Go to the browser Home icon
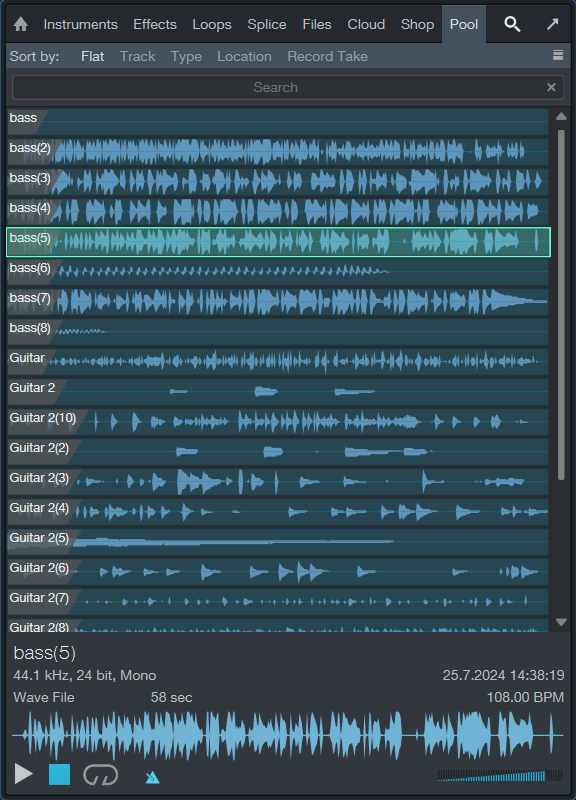 tap(21, 24)
